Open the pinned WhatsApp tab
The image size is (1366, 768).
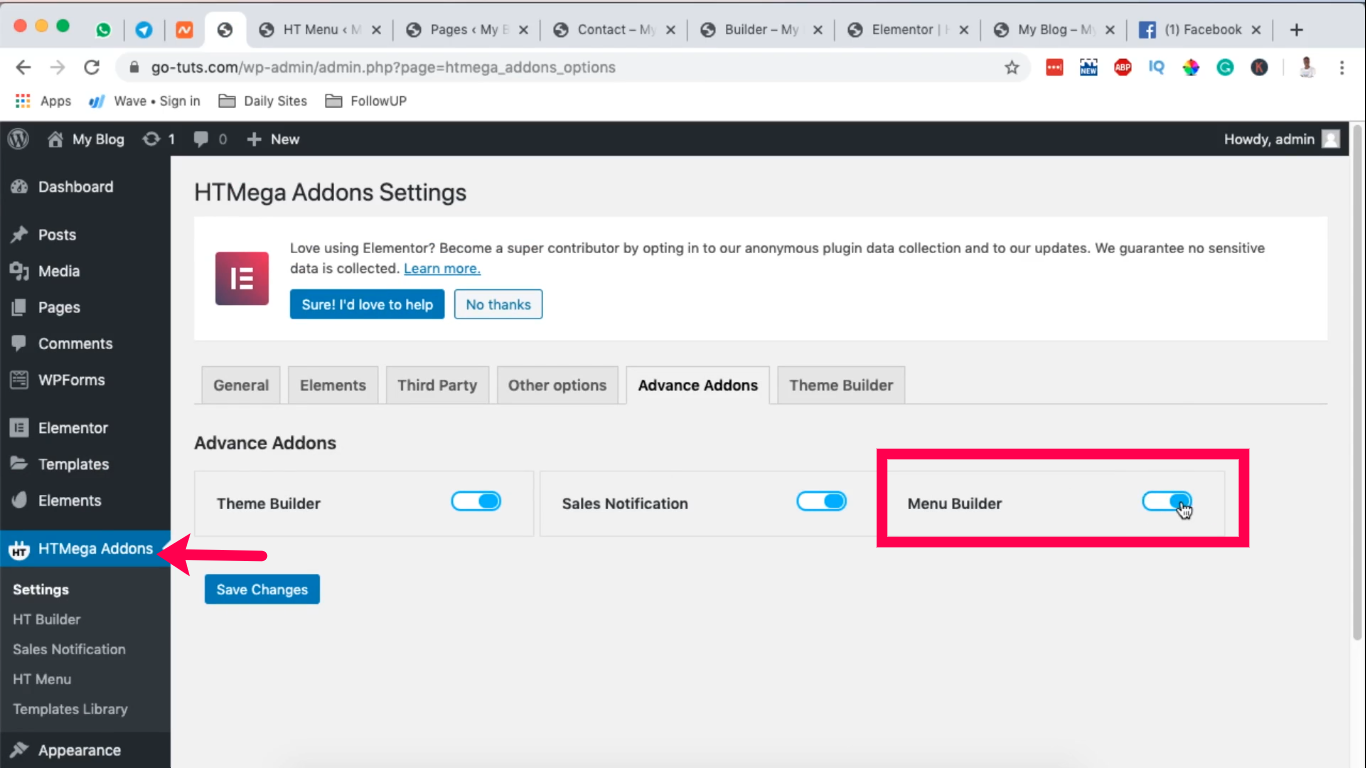104,30
